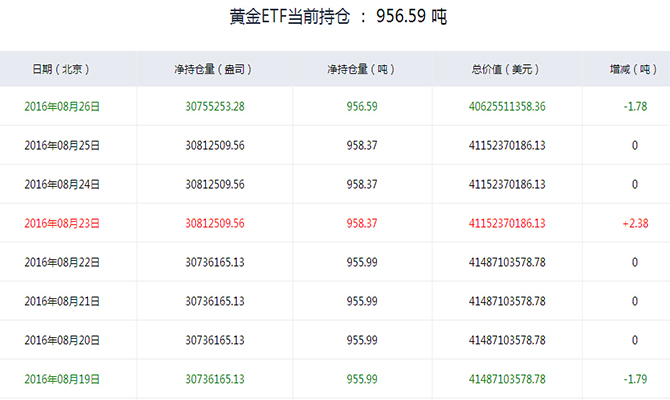Image resolution: width=670 pixels, height=400 pixels.
Task: Click the 40625511358.36 total value cell
Action: 507,106
